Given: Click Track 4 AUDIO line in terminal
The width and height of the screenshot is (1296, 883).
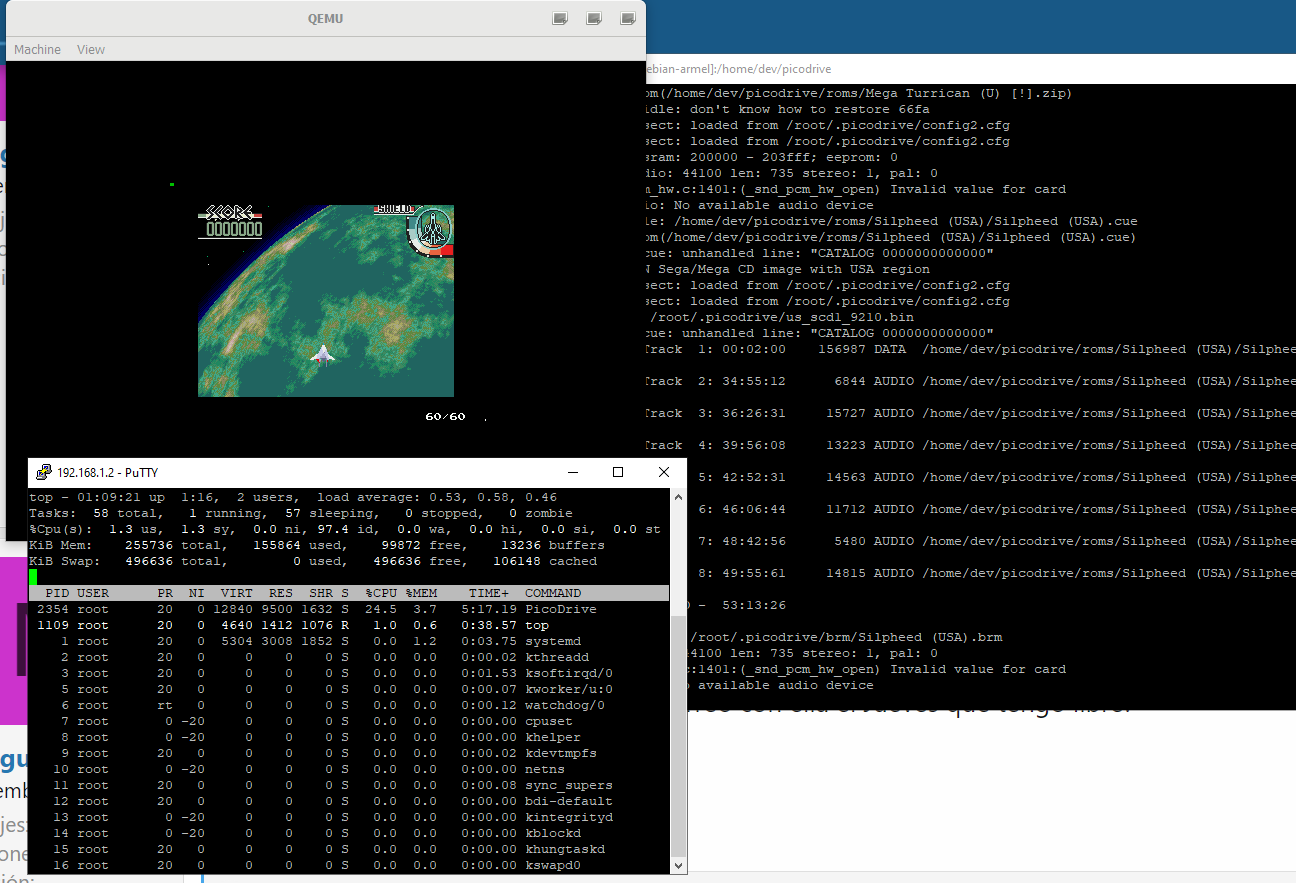Looking at the screenshot, I should click(971, 445).
